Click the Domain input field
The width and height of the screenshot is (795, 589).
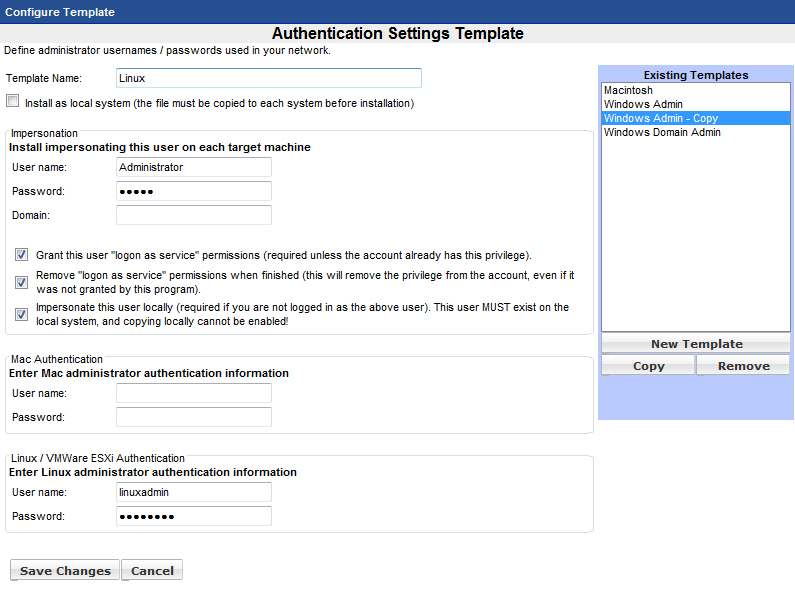tap(193, 215)
